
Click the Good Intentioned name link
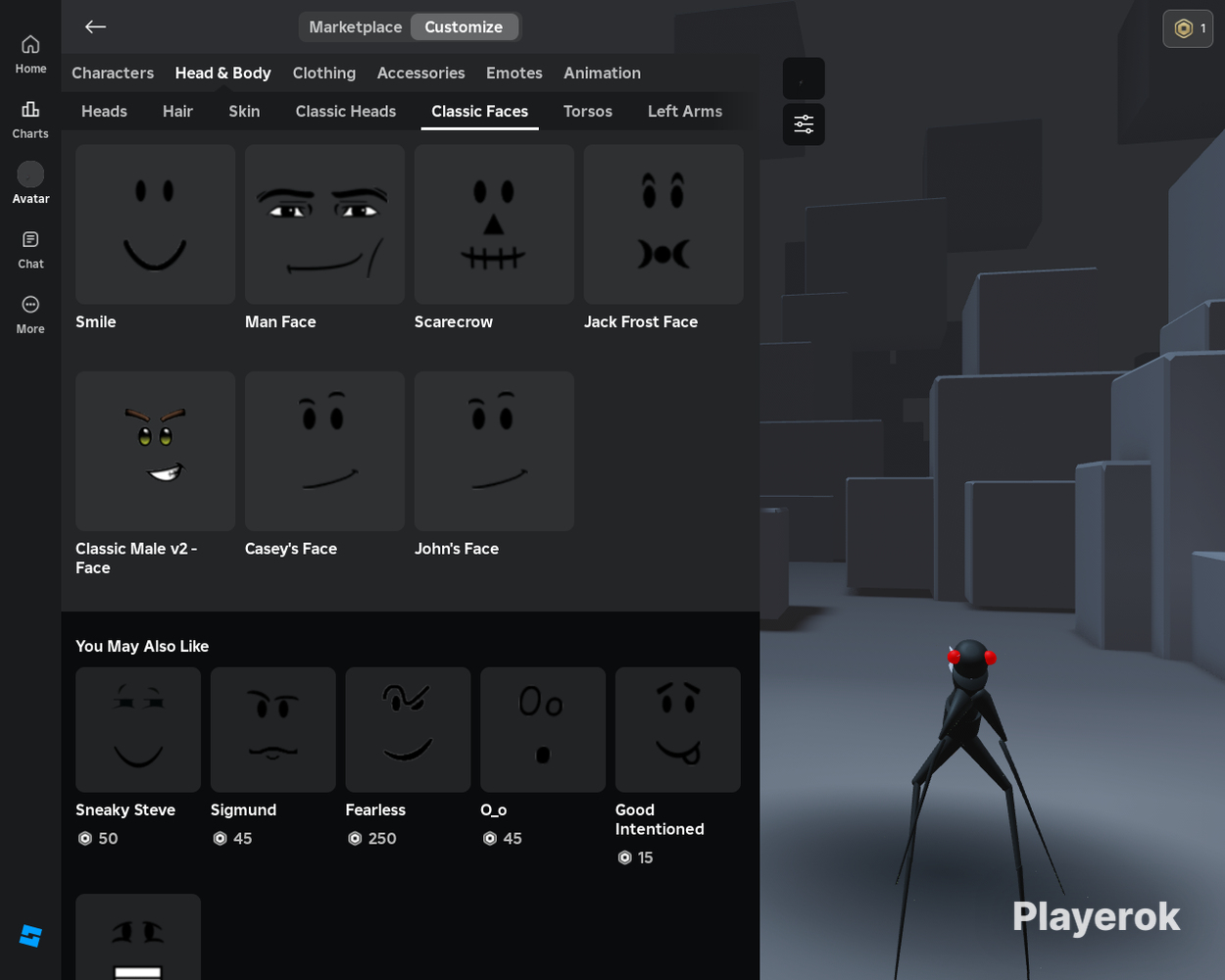point(660,819)
